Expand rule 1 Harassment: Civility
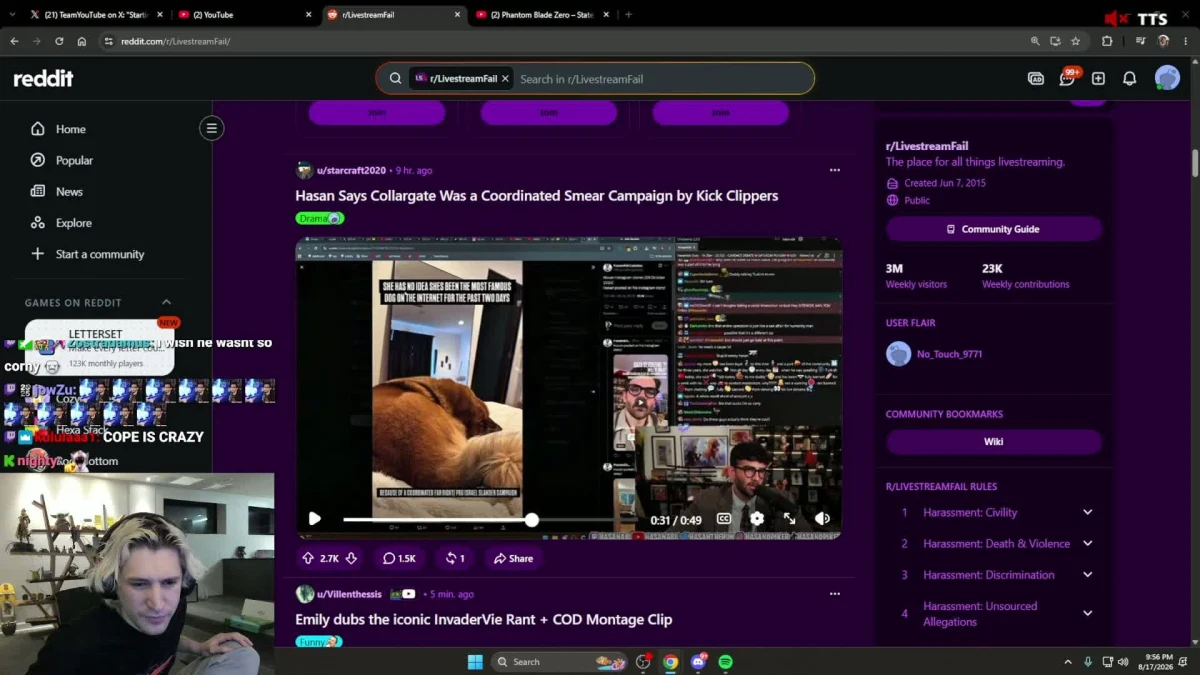 click(1087, 512)
